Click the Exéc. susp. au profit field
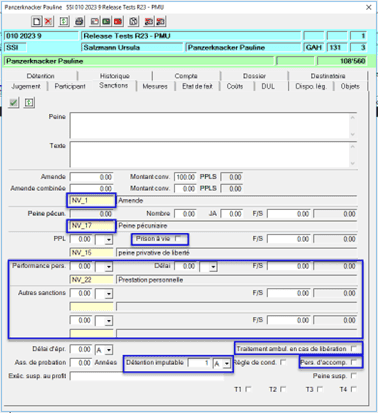This screenshot has height=413, width=378. tap(147, 376)
